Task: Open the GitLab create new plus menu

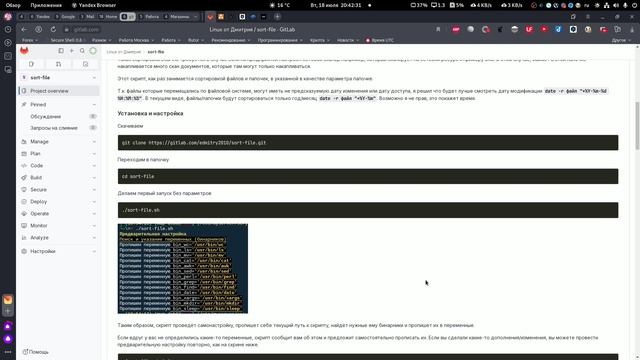Action: point(71,51)
